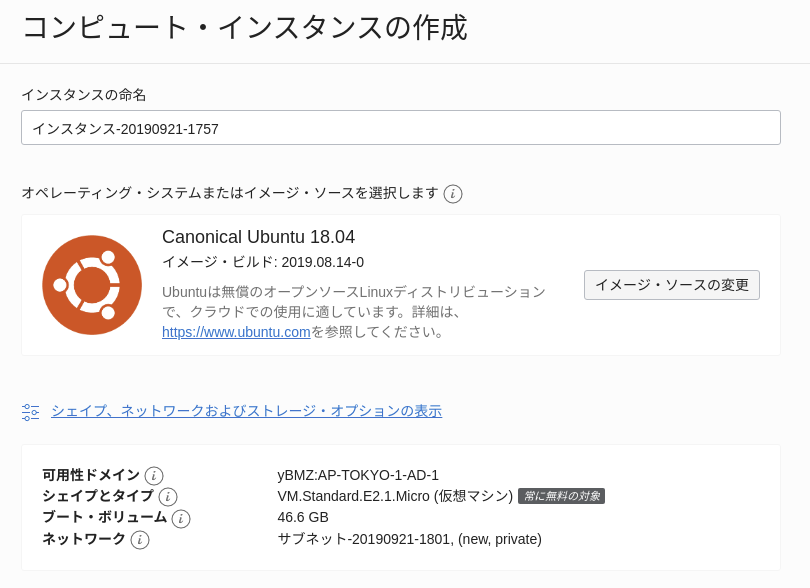Click the イメージ・ビルド 2019.08.14-0 text
The height and width of the screenshot is (588, 810).
click(x=263, y=262)
